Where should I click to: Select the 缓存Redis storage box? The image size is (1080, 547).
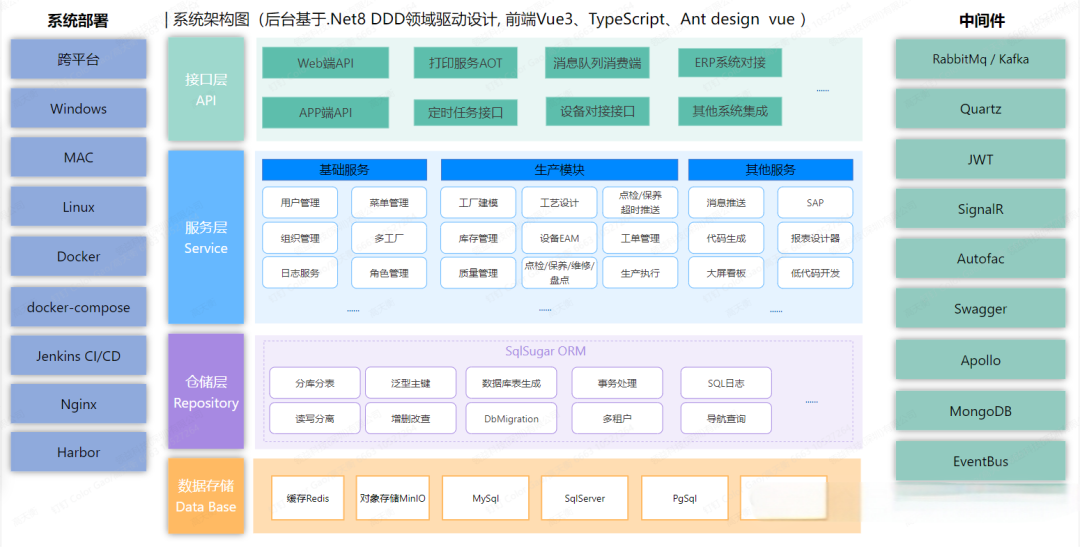coord(308,497)
